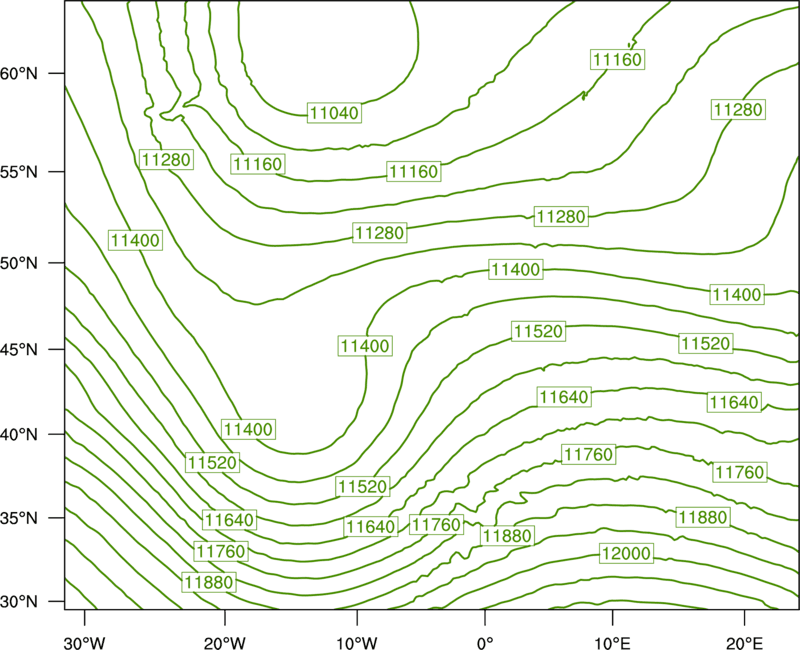This screenshot has height=650, width=800.
Task: Pick the northernmost 11760 contour label
Action: point(588,454)
